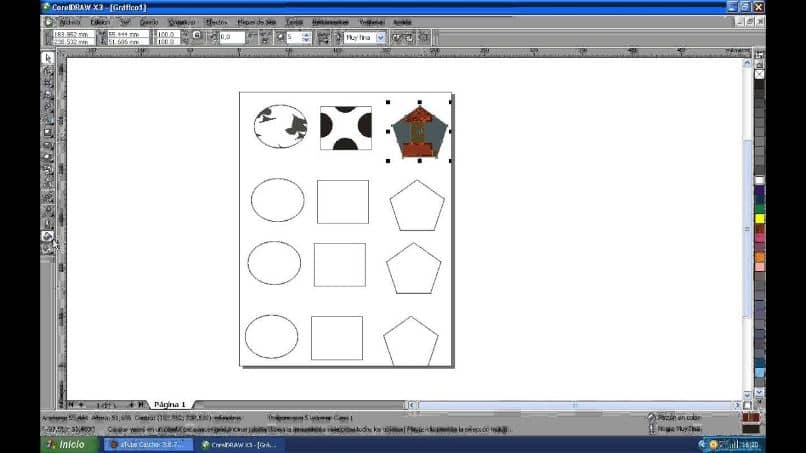Click the wrap paragraph text icon

pos(323,38)
